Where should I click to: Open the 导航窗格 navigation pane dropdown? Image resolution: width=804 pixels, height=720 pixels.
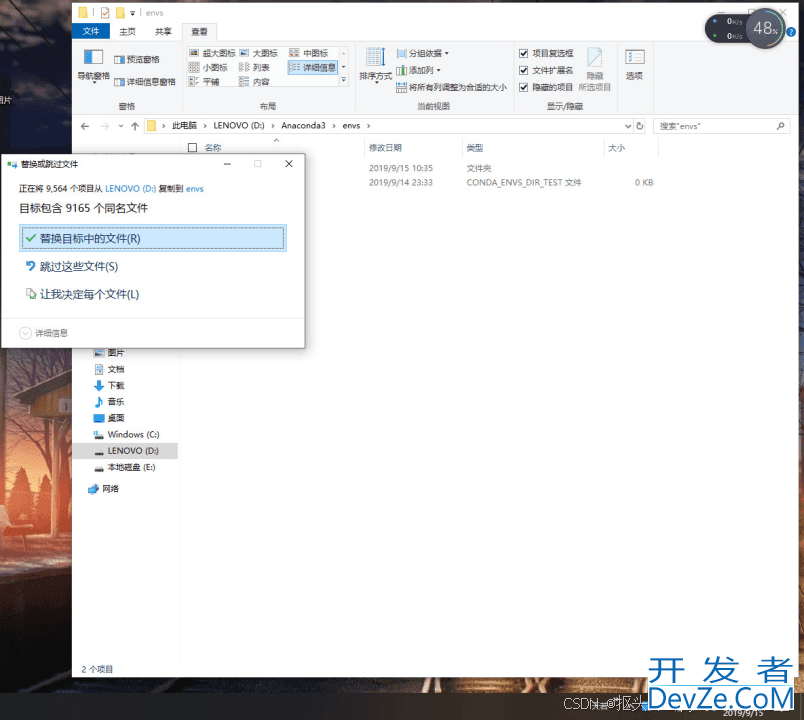tap(93, 66)
